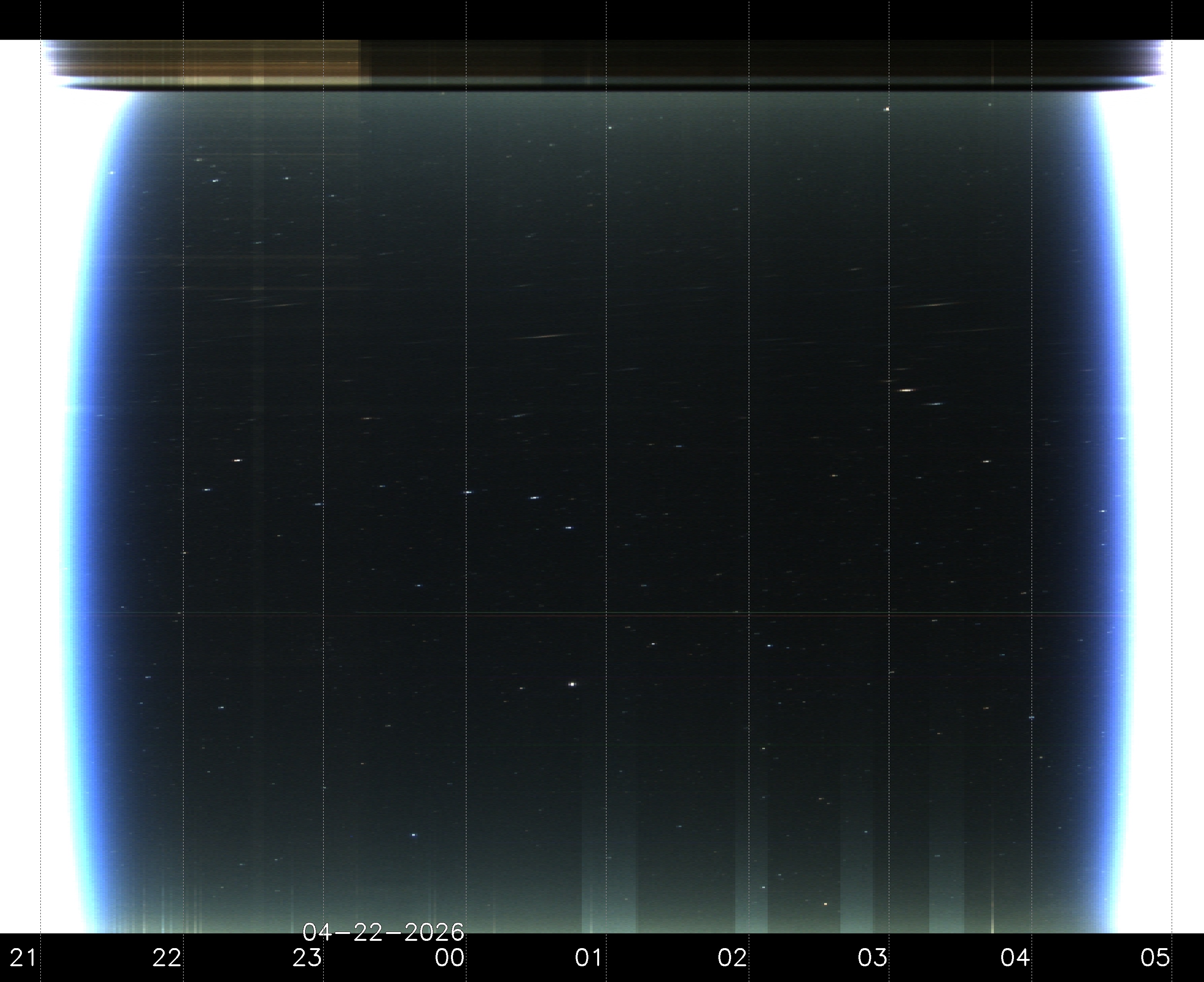
Task: Click the 02 hour label
Action: 732,958
